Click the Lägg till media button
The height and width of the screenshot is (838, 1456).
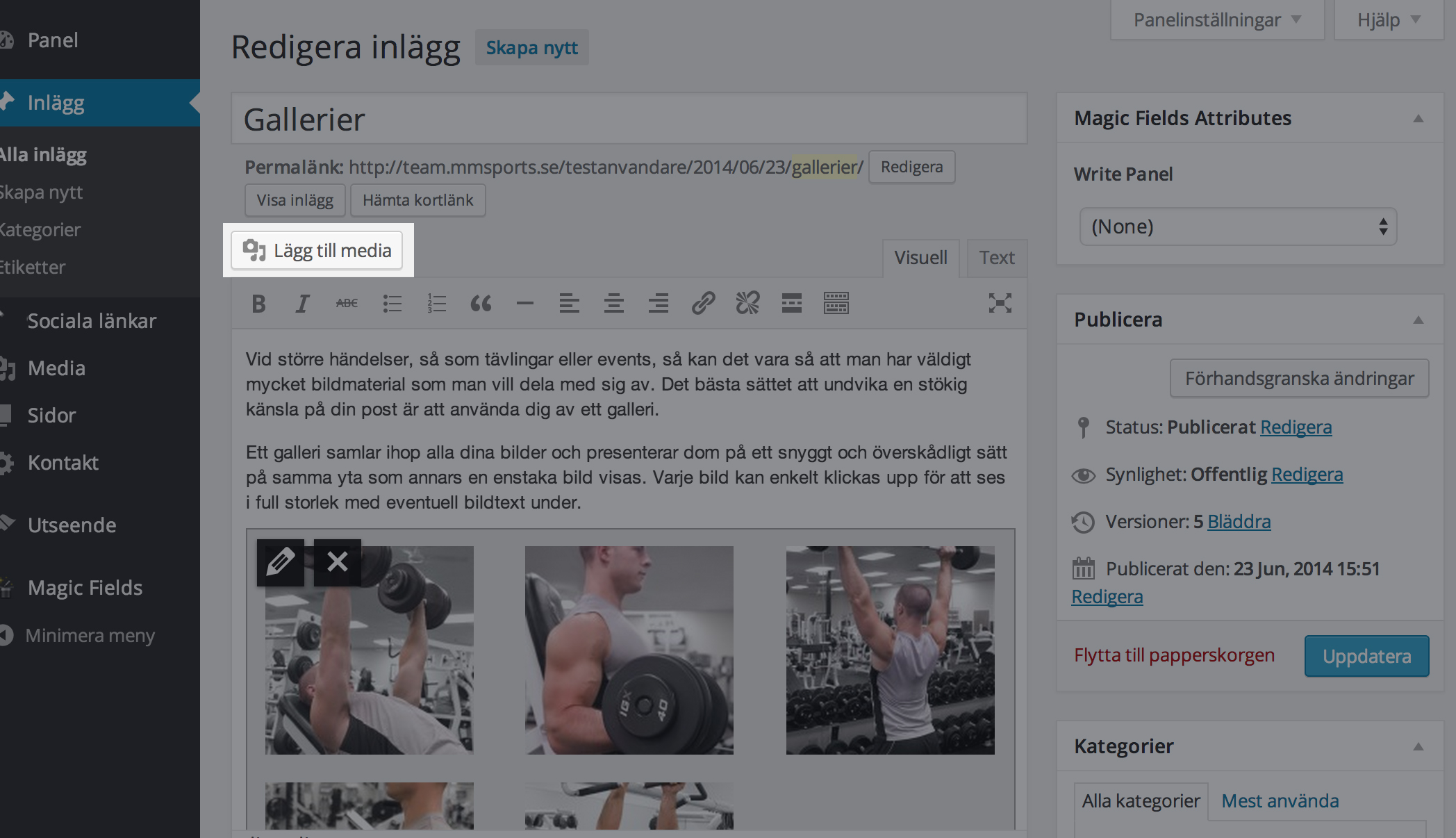click(317, 250)
